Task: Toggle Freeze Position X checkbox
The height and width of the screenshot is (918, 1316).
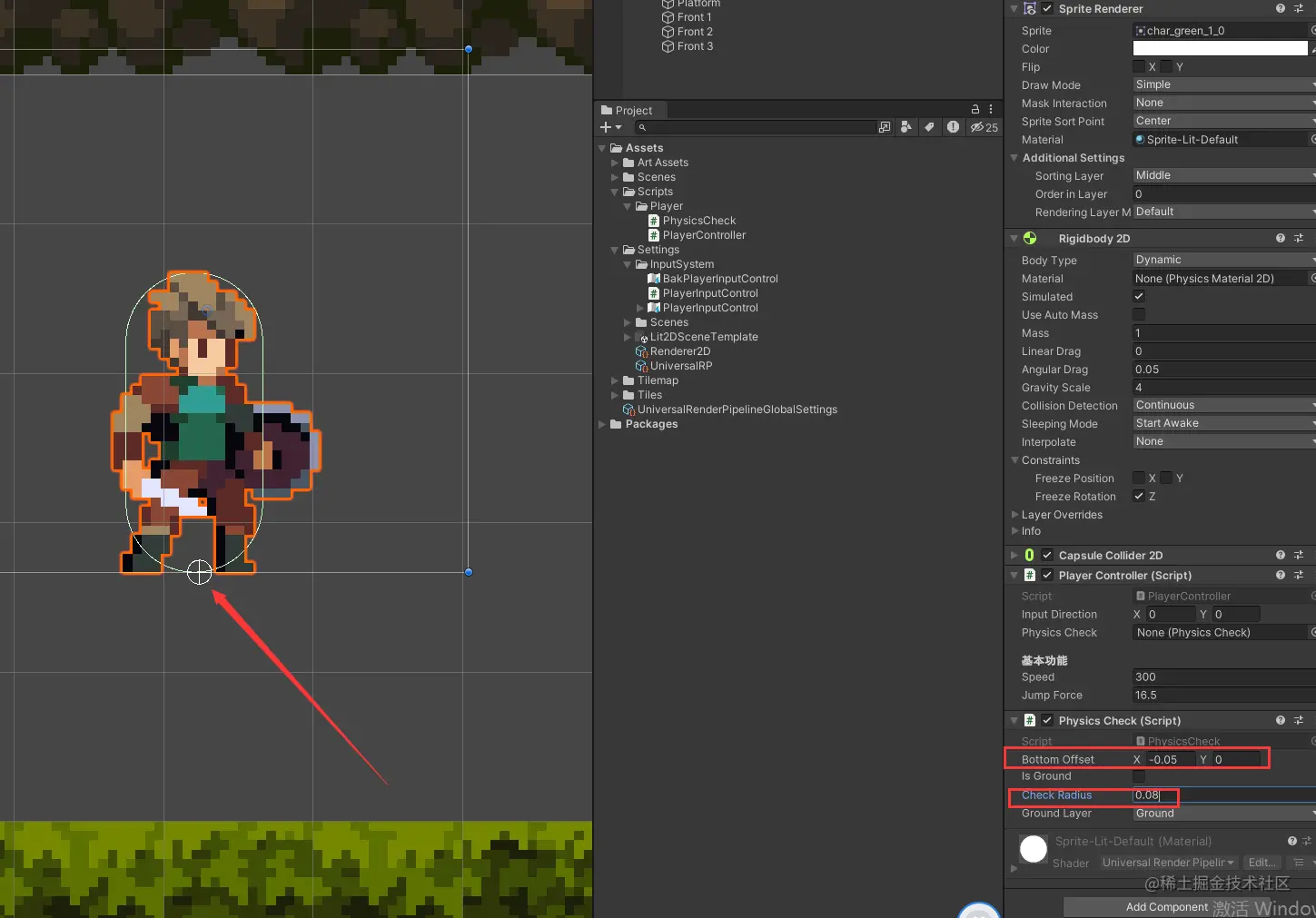Action: tap(1139, 479)
